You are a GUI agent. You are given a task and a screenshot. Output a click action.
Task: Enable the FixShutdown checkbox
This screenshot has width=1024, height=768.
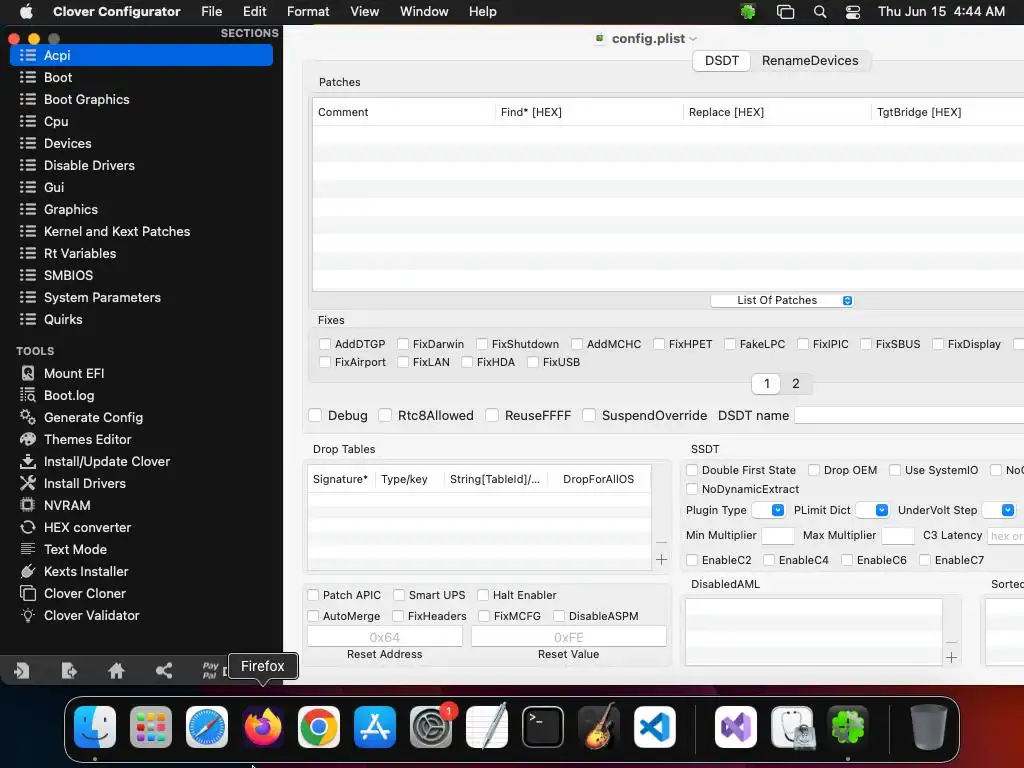click(x=482, y=344)
